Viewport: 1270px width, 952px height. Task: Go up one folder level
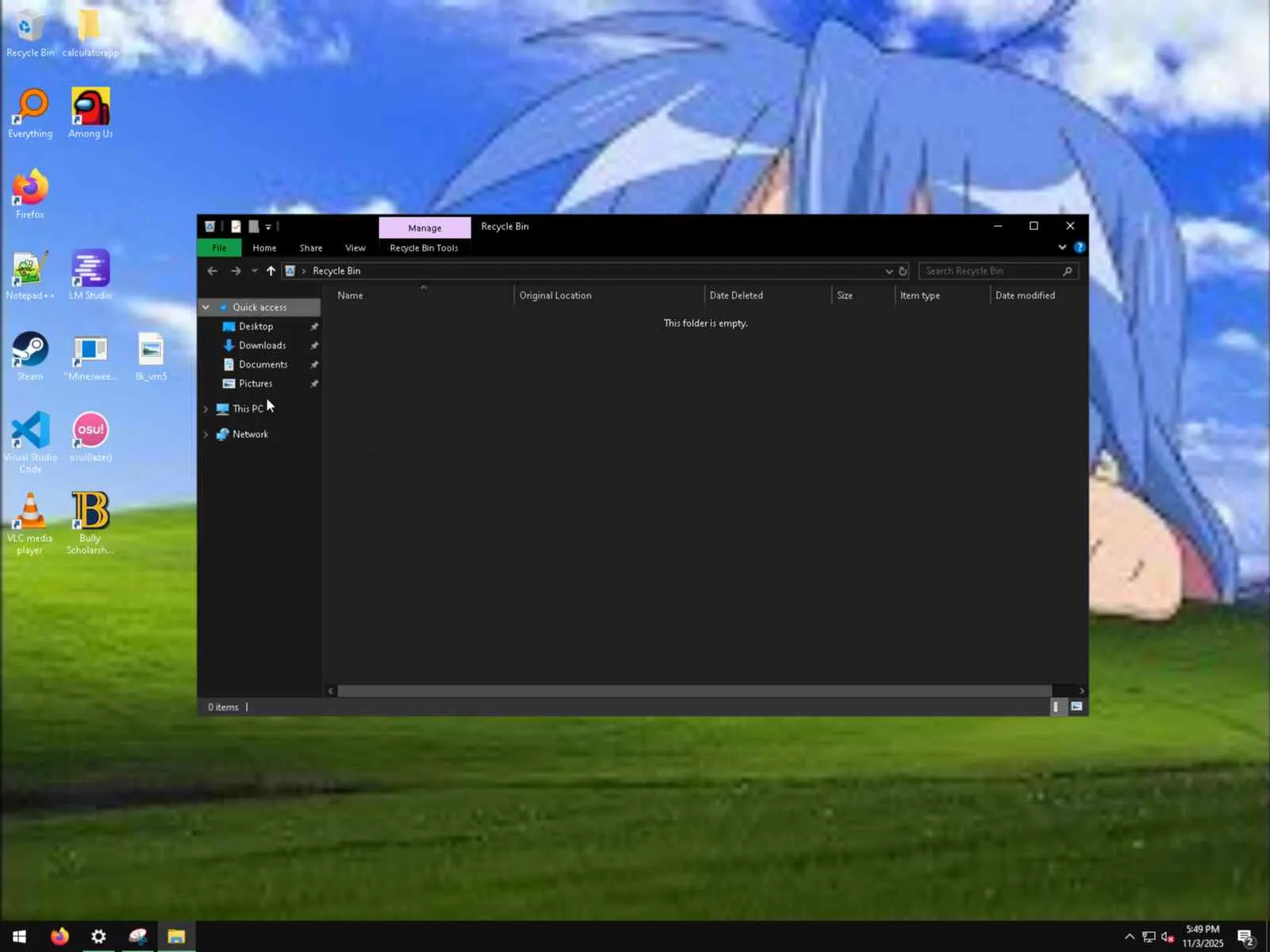tap(271, 271)
